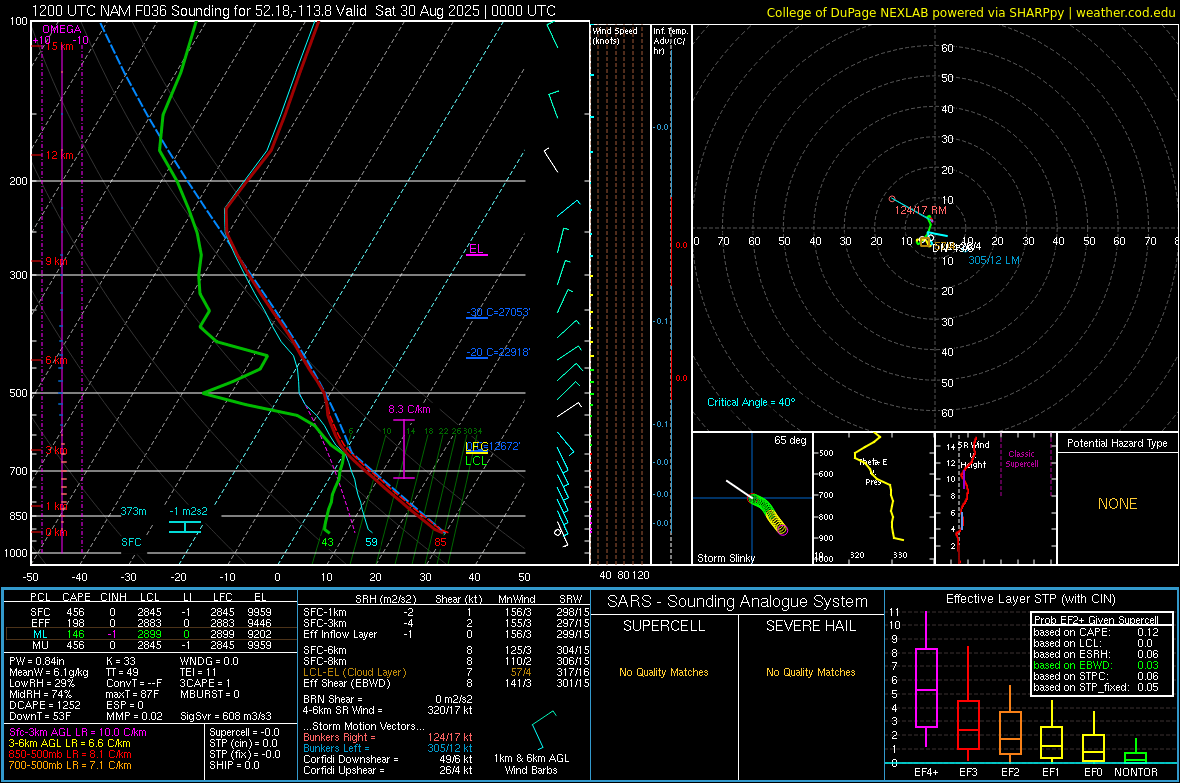Click the NONE hazard type text

coord(1118,504)
